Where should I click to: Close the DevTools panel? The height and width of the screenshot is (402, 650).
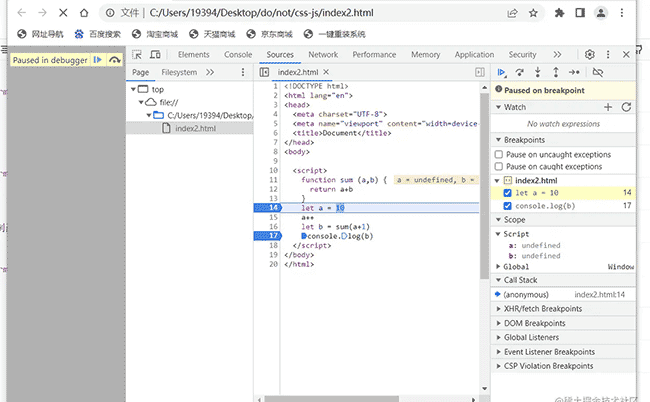pos(626,54)
